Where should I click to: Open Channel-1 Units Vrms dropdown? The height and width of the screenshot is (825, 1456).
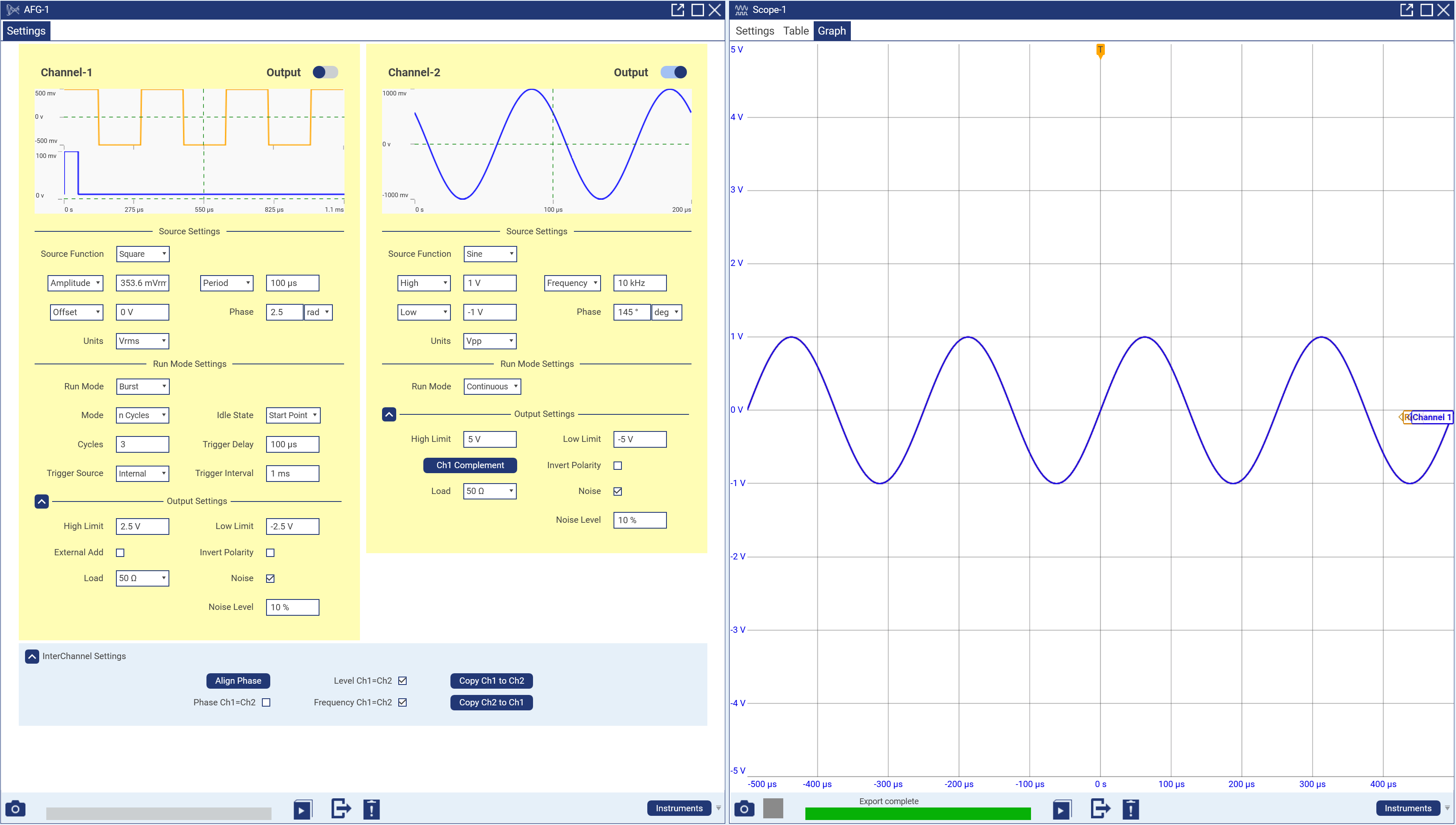142,341
